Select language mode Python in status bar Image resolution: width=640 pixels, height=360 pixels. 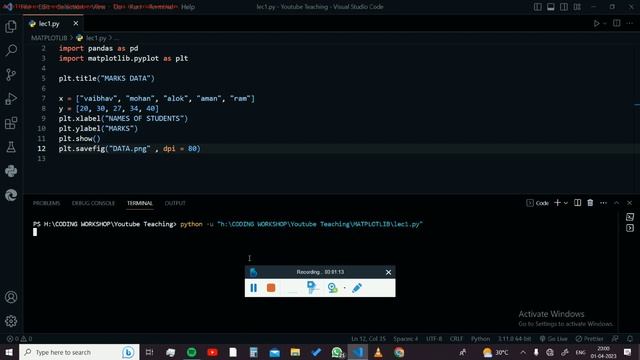480,339
